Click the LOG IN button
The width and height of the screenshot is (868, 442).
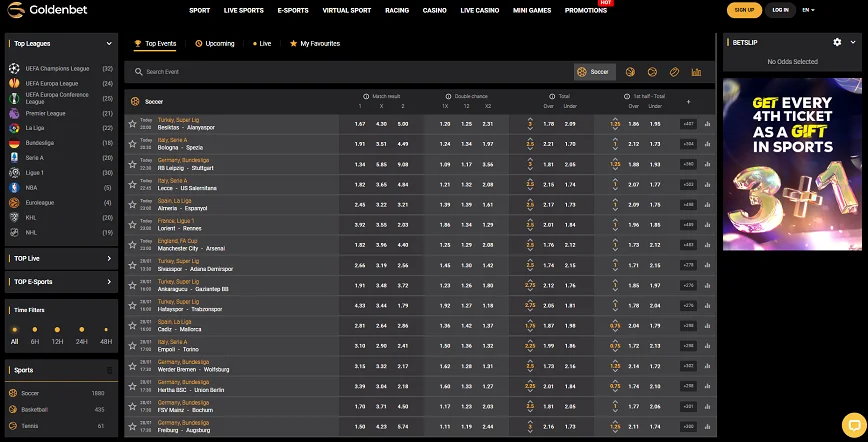click(781, 10)
